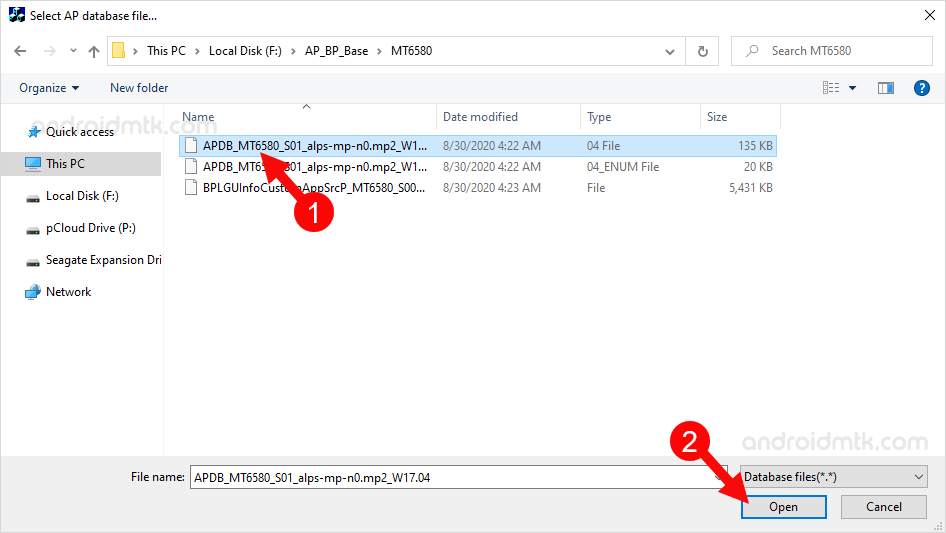Click the 04_ENUM File row's file icon
Screen dimensions: 946x533
[191, 167]
